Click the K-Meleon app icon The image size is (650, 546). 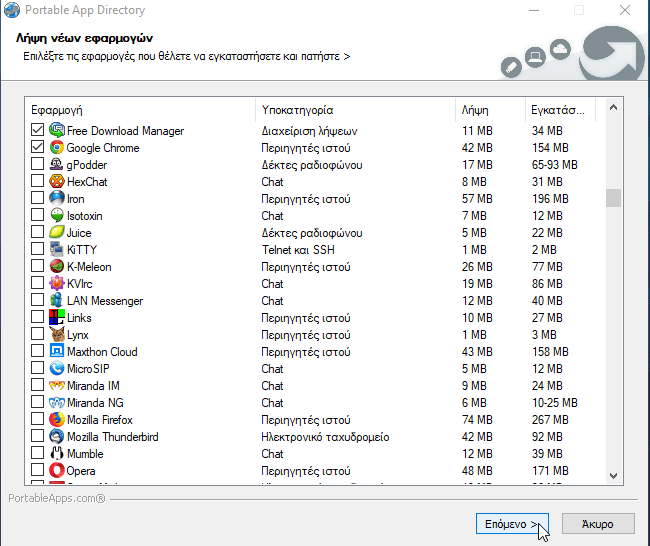(57, 267)
